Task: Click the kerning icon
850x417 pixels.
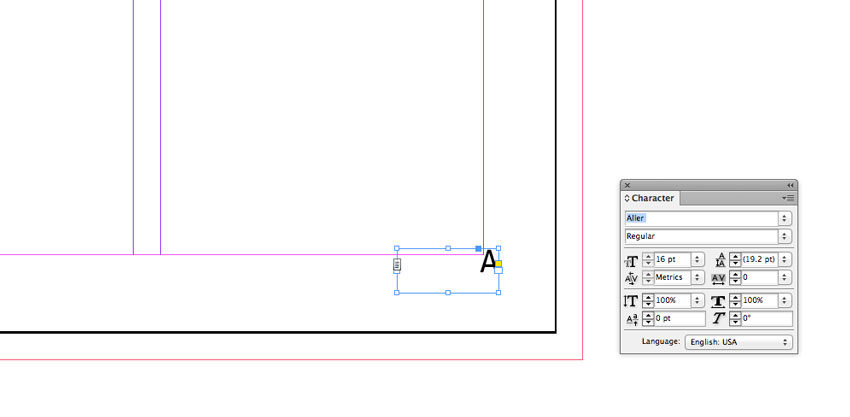Action: [631, 279]
